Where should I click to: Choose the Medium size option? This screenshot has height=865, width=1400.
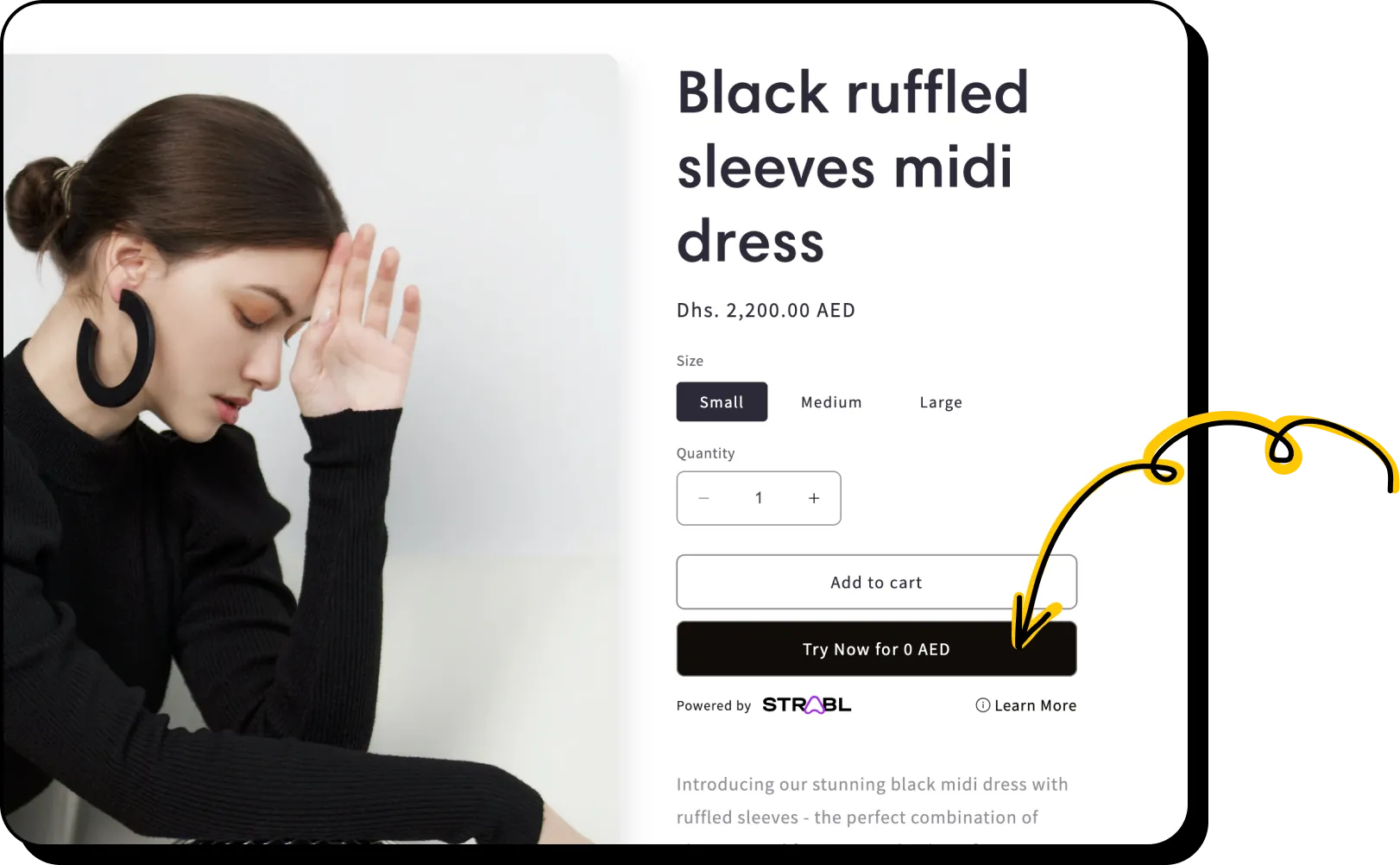coord(831,402)
